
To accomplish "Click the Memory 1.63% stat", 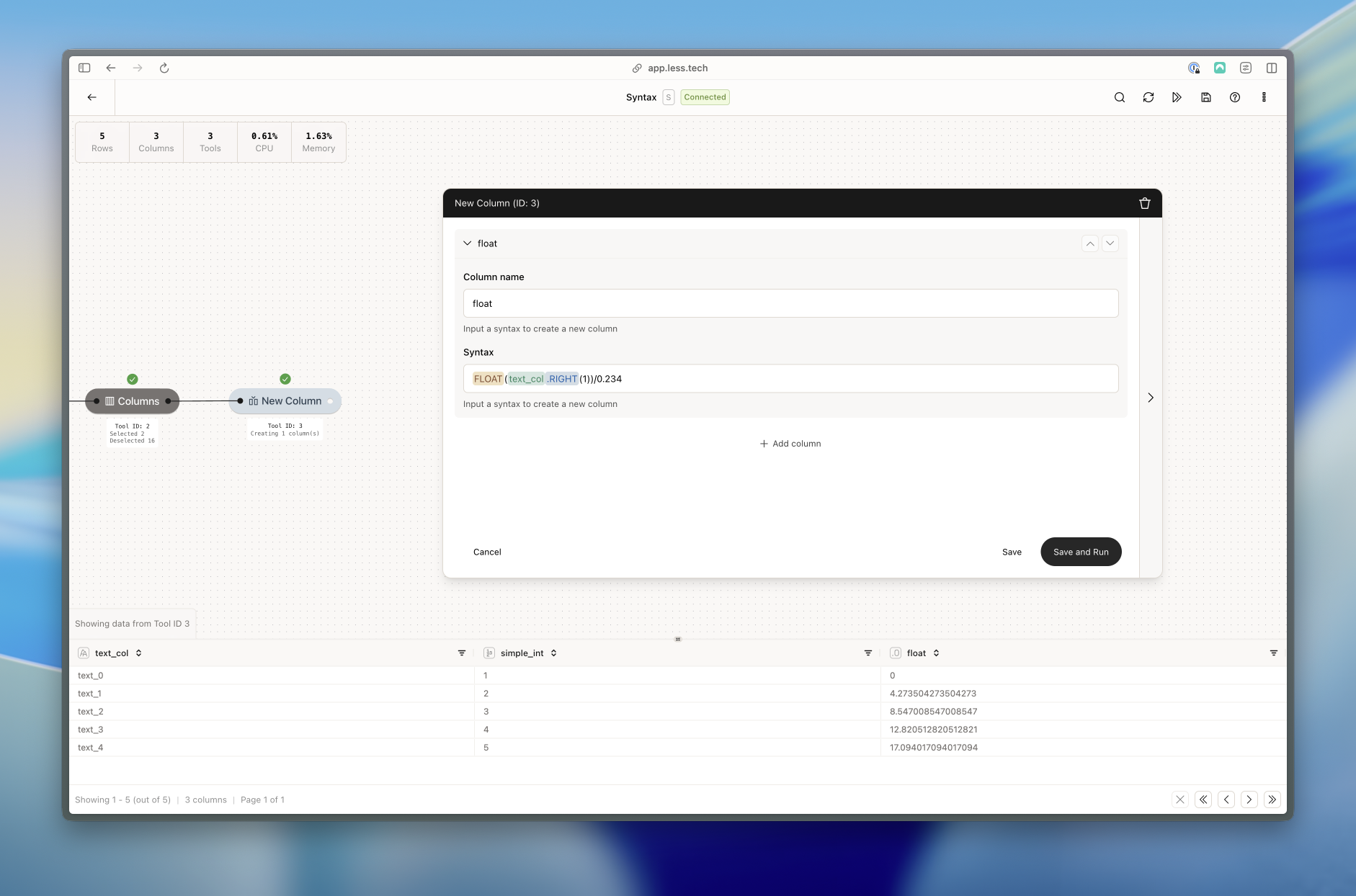I will click(x=318, y=142).
